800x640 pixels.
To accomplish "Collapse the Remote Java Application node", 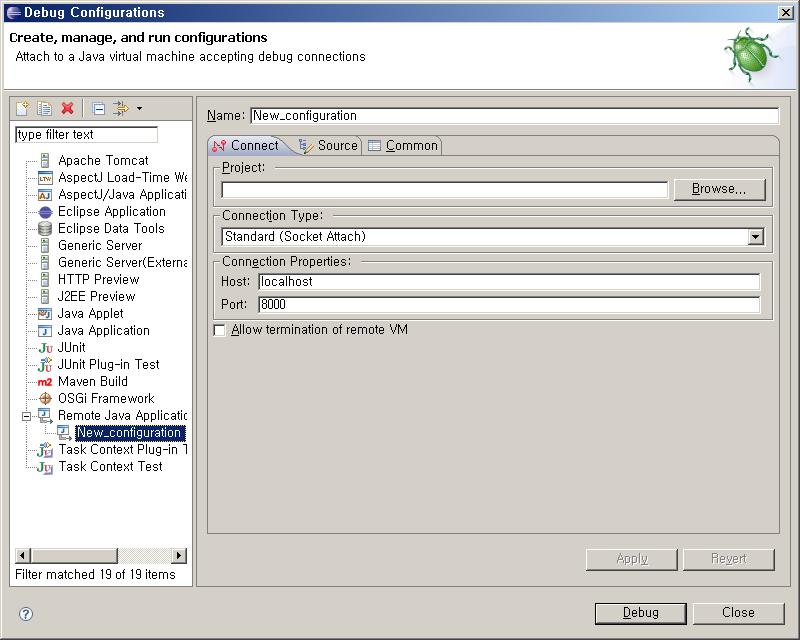I will point(27,416).
